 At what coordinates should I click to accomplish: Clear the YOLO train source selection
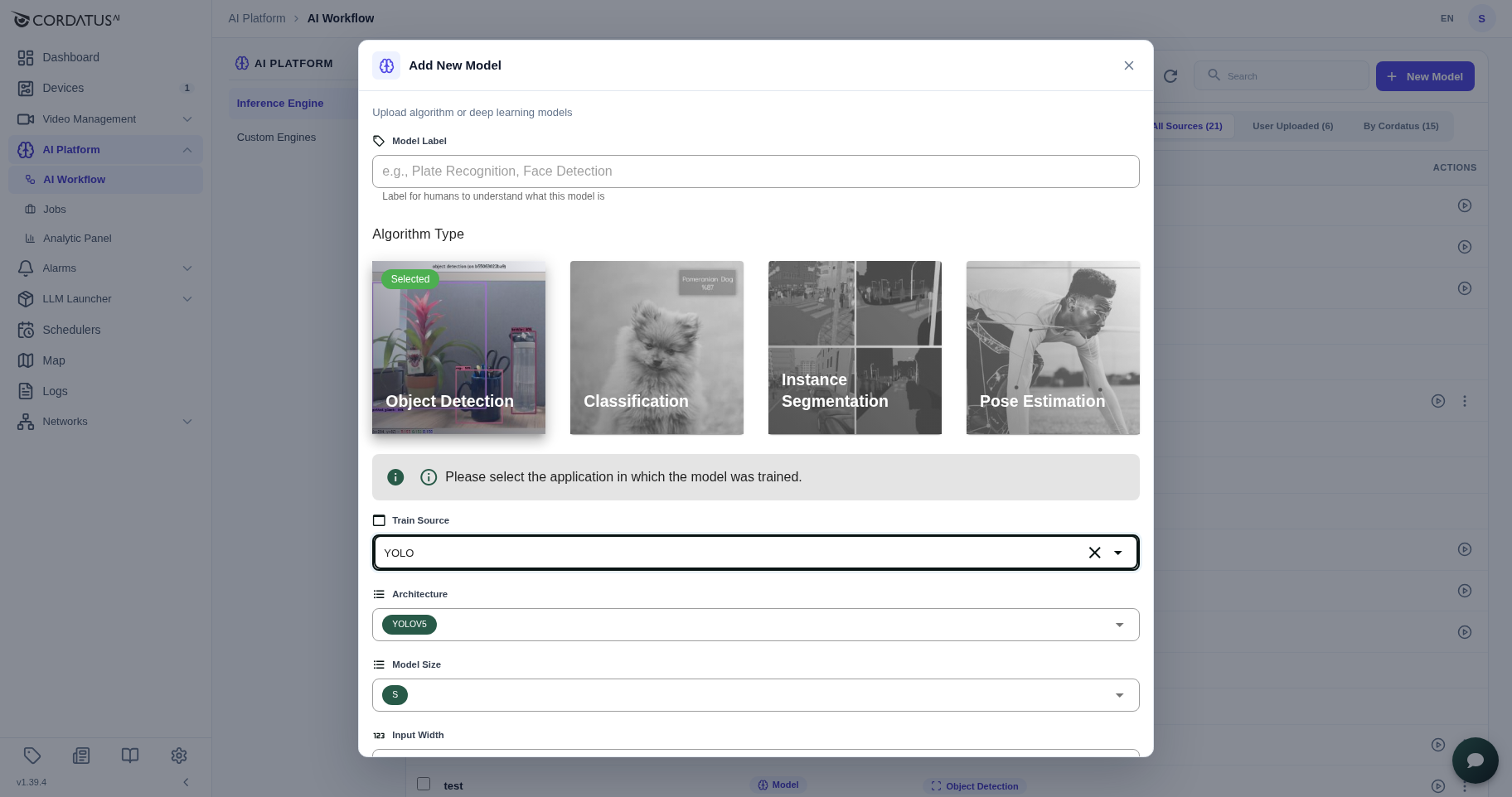point(1094,553)
